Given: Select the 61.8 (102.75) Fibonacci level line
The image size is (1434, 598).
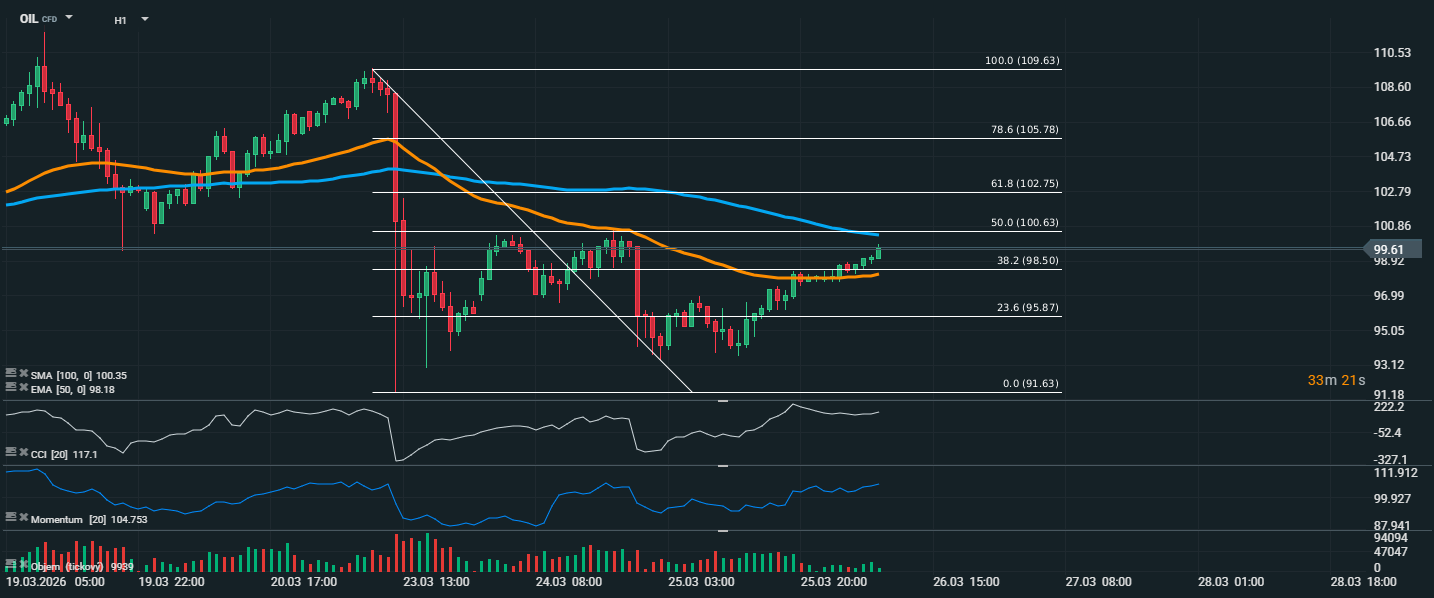Looking at the screenshot, I should click(x=700, y=192).
